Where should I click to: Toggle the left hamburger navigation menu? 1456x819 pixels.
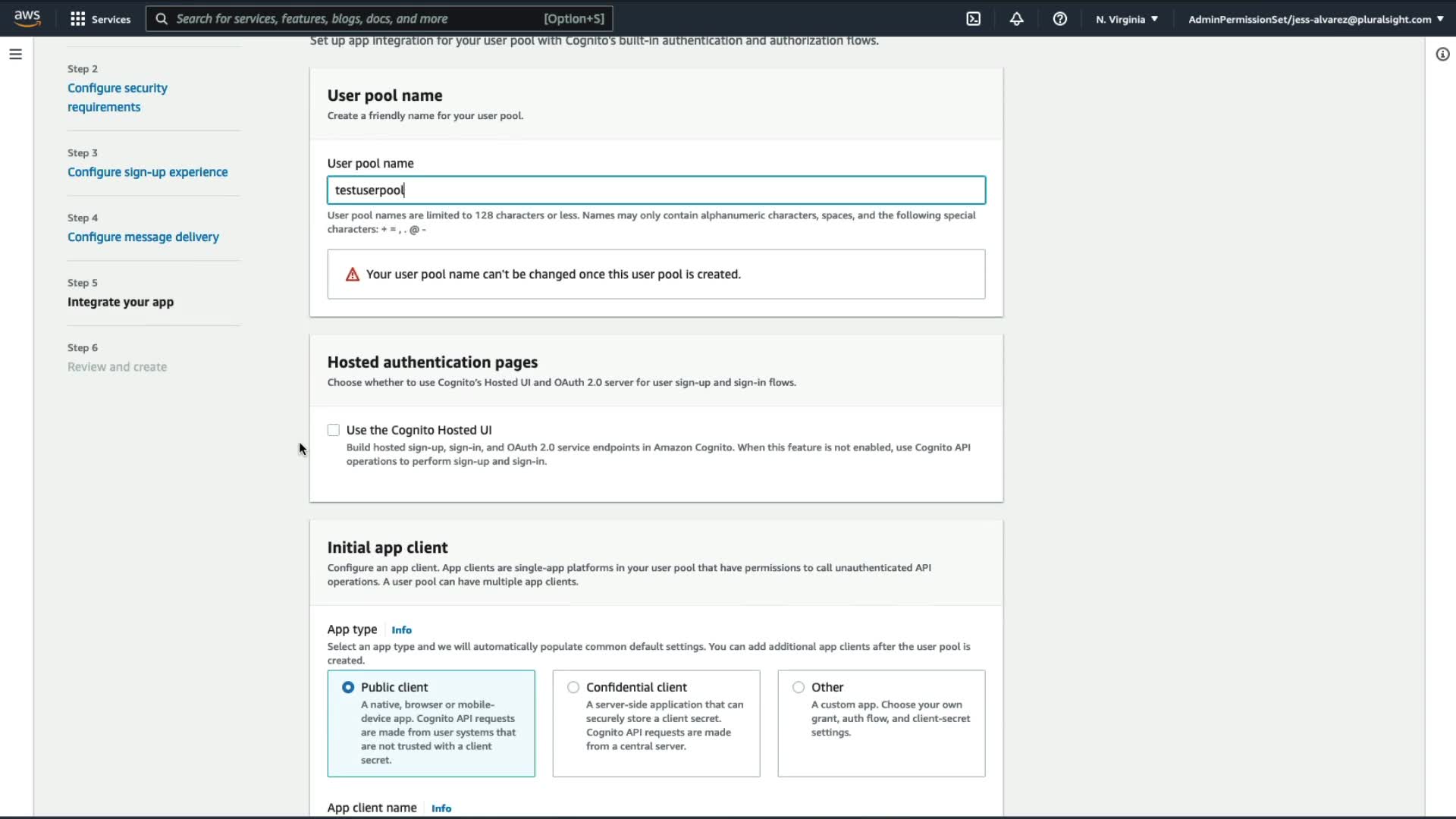(x=15, y=55)
